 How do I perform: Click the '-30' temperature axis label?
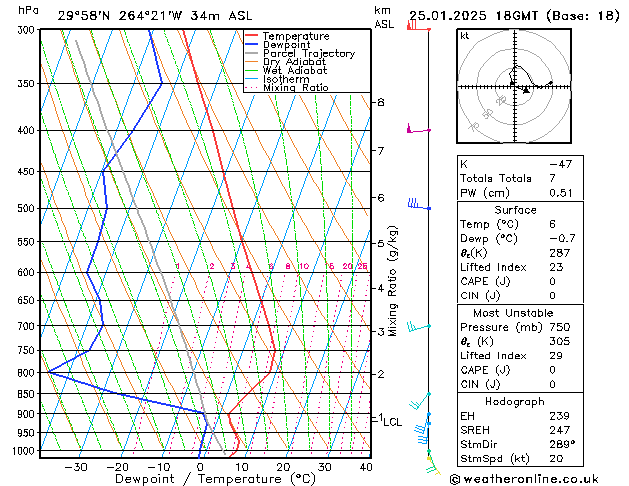[x=76, y=467]
